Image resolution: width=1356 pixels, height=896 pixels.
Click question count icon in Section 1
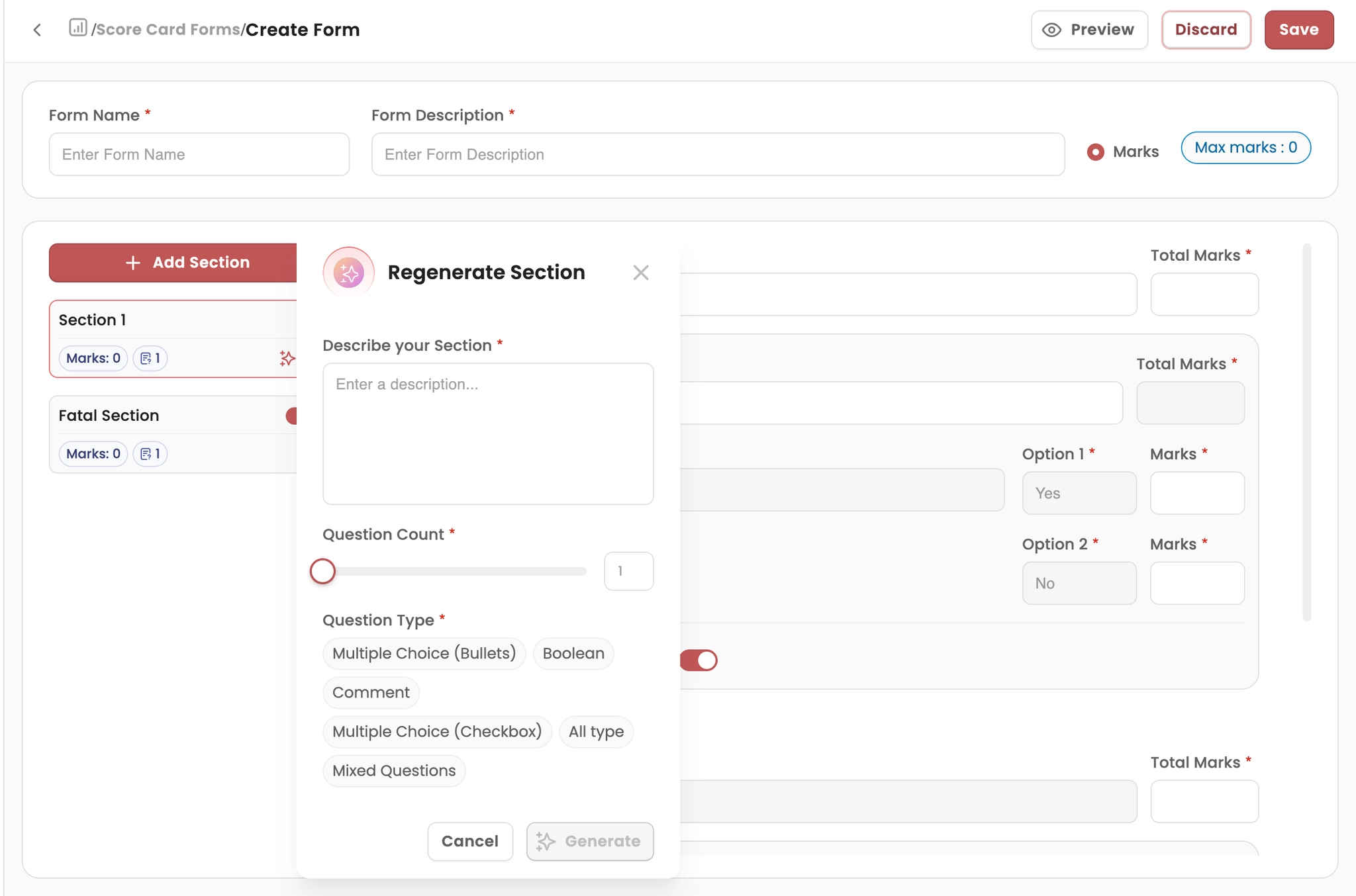coord(146,359)
